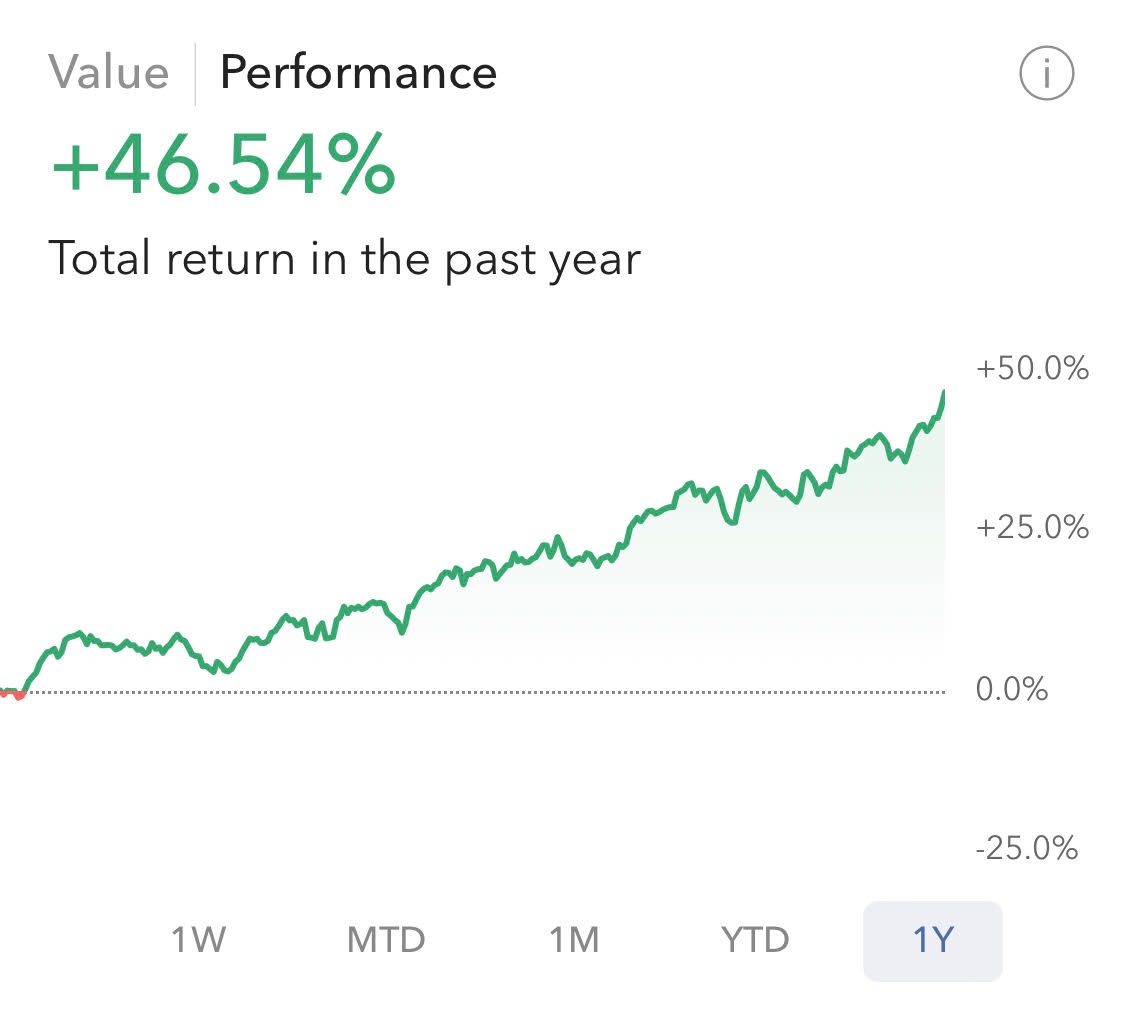Screen dimensions: 1125x1036
Task: Click the divider between Value and Performance
Action: point(195,74)
